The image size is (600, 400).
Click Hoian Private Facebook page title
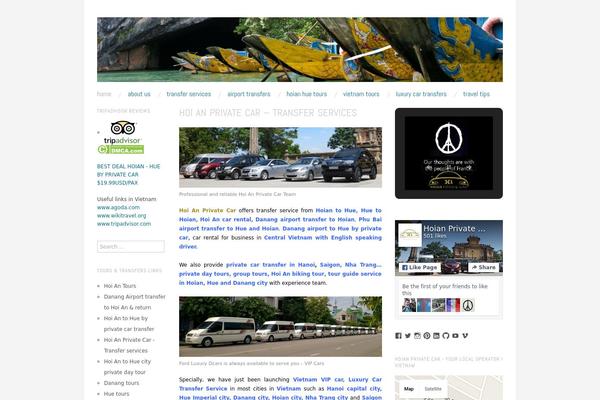click(x=454, y=229)
